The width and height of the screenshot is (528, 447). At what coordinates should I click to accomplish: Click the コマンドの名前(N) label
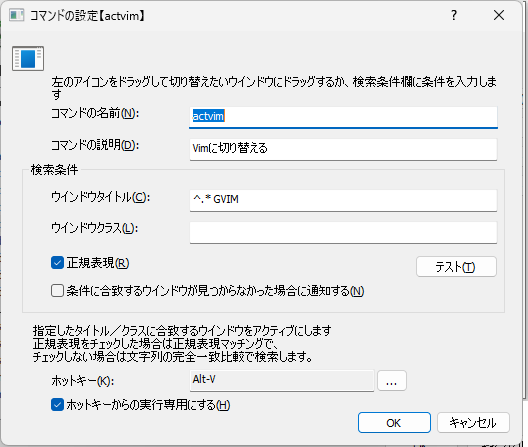click(95, 114)
